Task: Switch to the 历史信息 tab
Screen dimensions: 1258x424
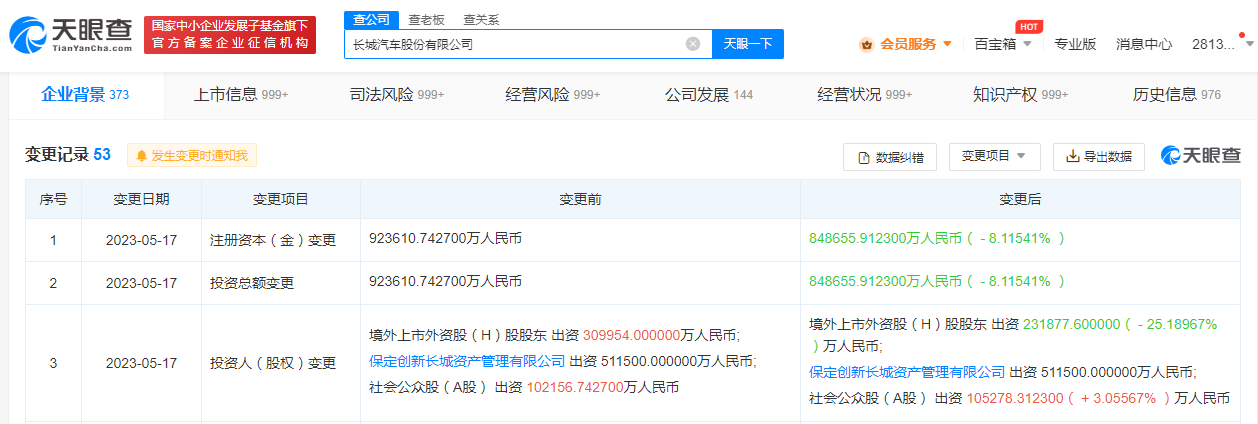Action: 1176,95
